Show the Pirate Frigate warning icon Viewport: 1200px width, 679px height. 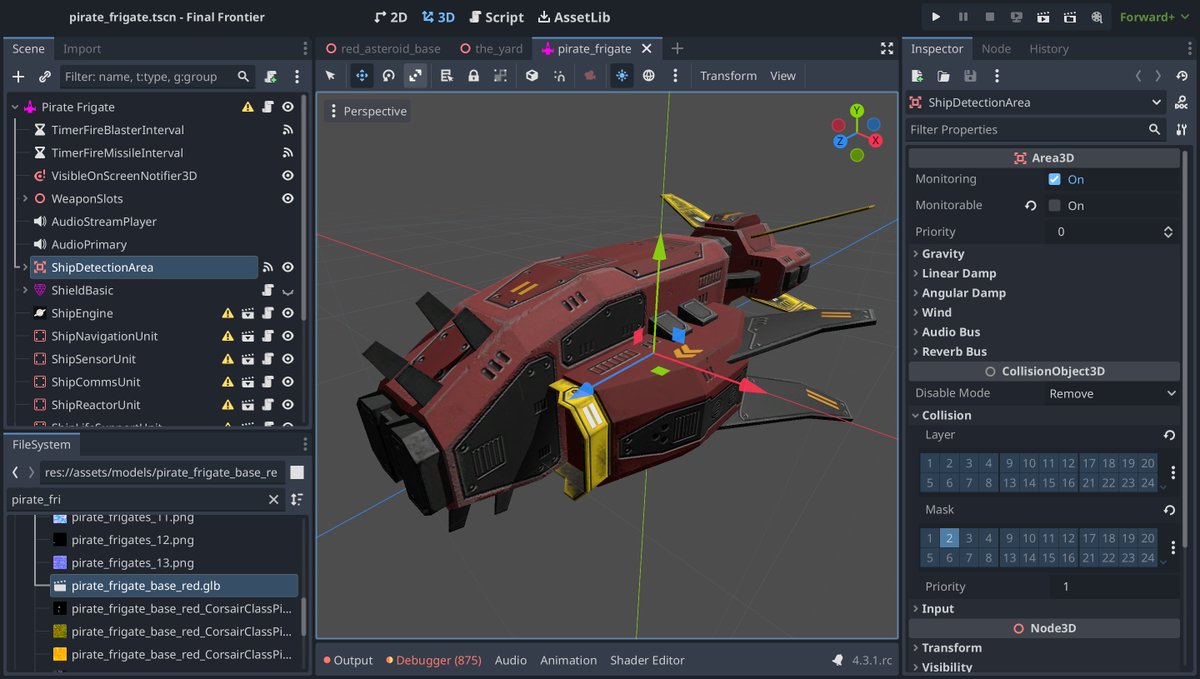click(x=248, y=107)
